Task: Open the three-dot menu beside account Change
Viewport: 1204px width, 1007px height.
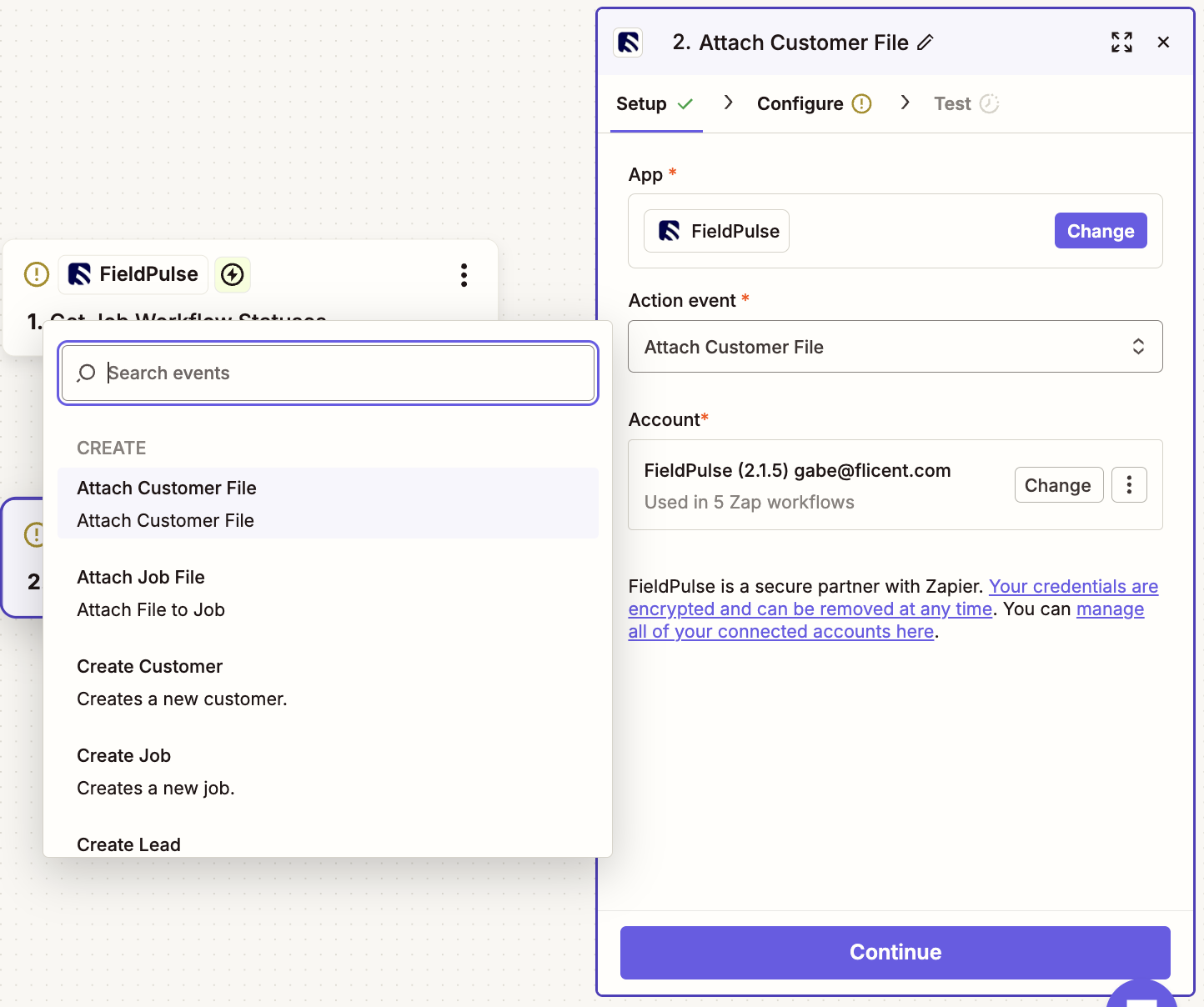Action: point(1129,485)
